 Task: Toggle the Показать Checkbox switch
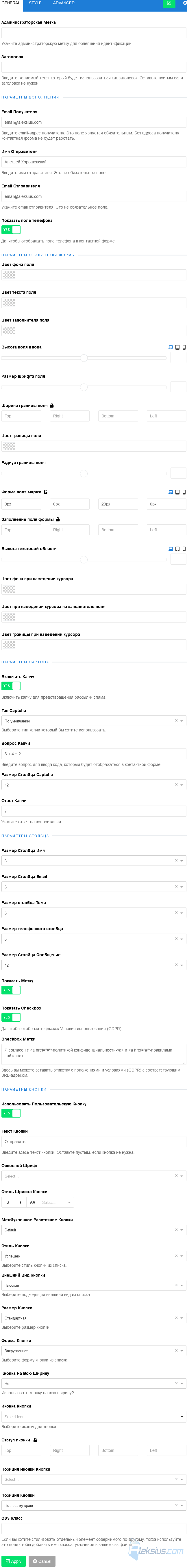coord(11,1017)
